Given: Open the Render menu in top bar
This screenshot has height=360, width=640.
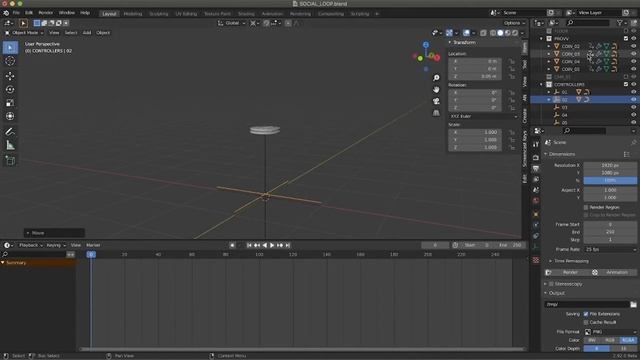Looking at the screenshot, I should pyautogui.click(x=45, y=13).
